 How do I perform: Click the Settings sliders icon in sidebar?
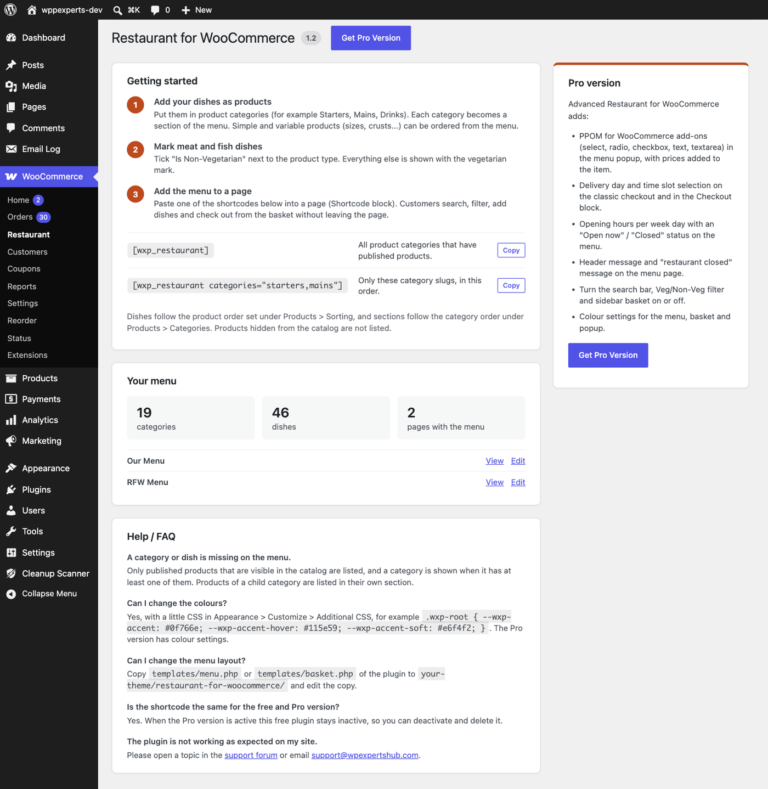[x=11, y=553]
